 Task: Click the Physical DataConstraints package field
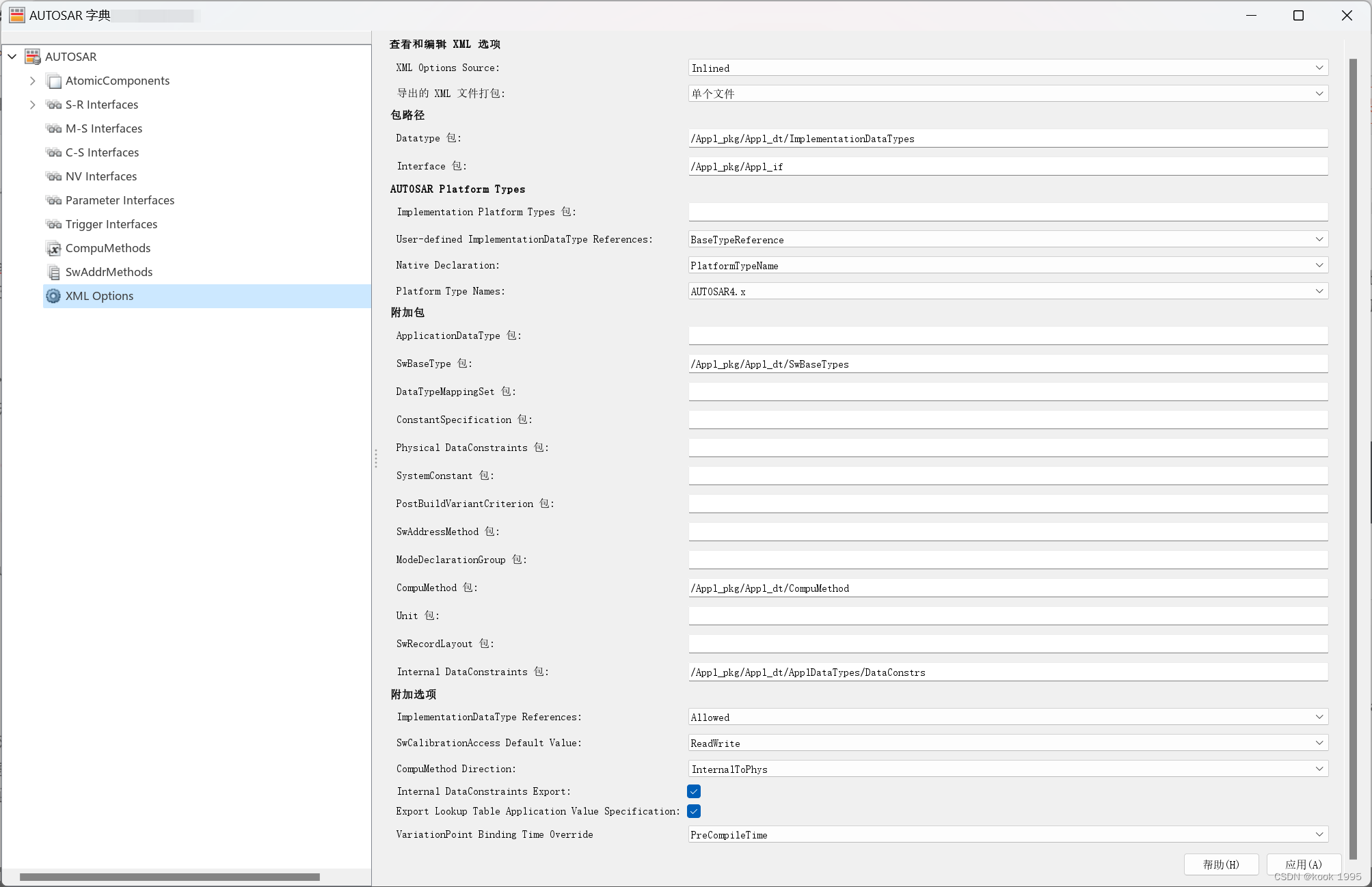1008,448
